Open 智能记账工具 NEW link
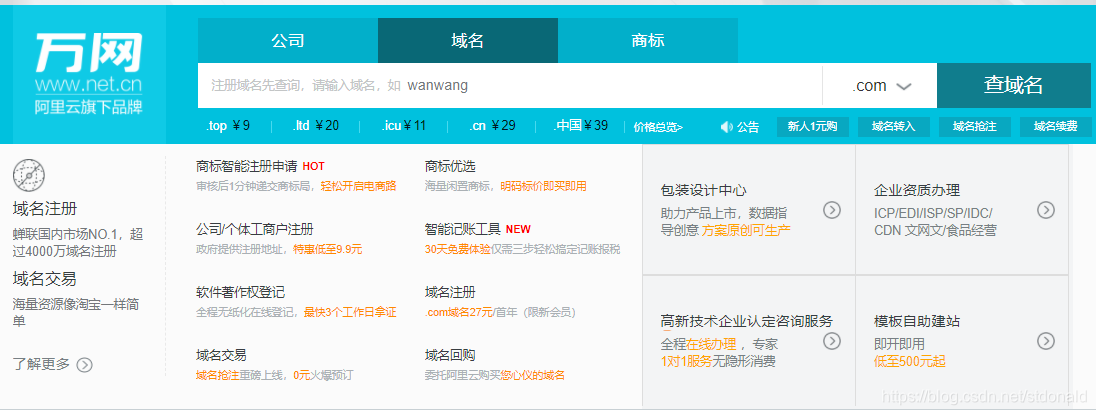The image size is (1096, 415). pyautogui.click(x=477, y=229)
